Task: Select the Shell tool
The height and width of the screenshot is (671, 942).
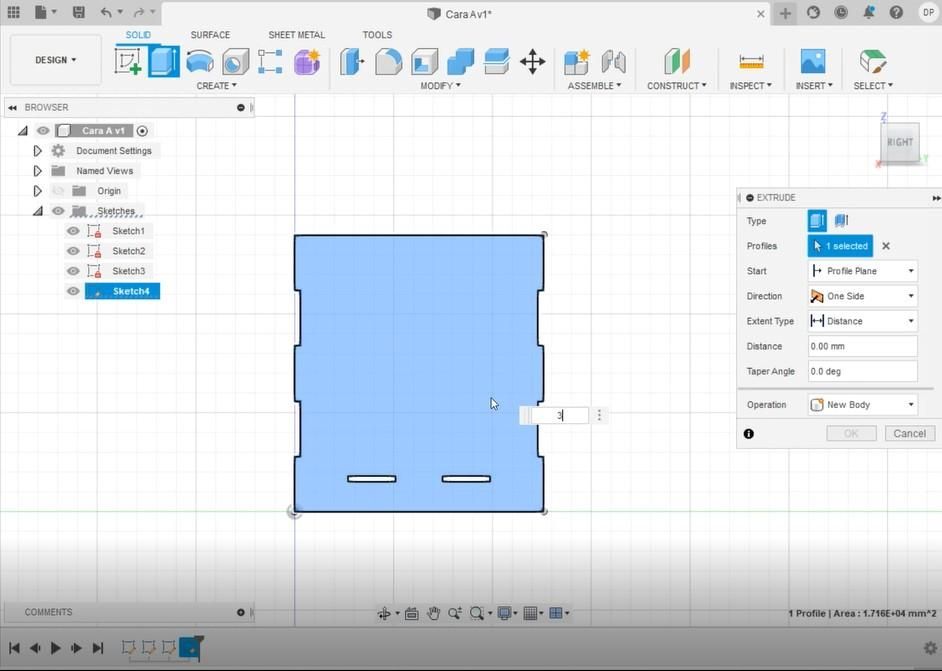Action: [424, 62]
